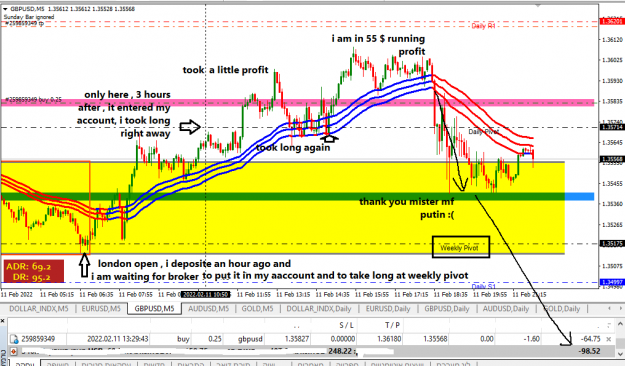The height and width of the screenshot is (366, 625).
Task: Select the order ticket number 259859349
Action: [x=38, y=339]
